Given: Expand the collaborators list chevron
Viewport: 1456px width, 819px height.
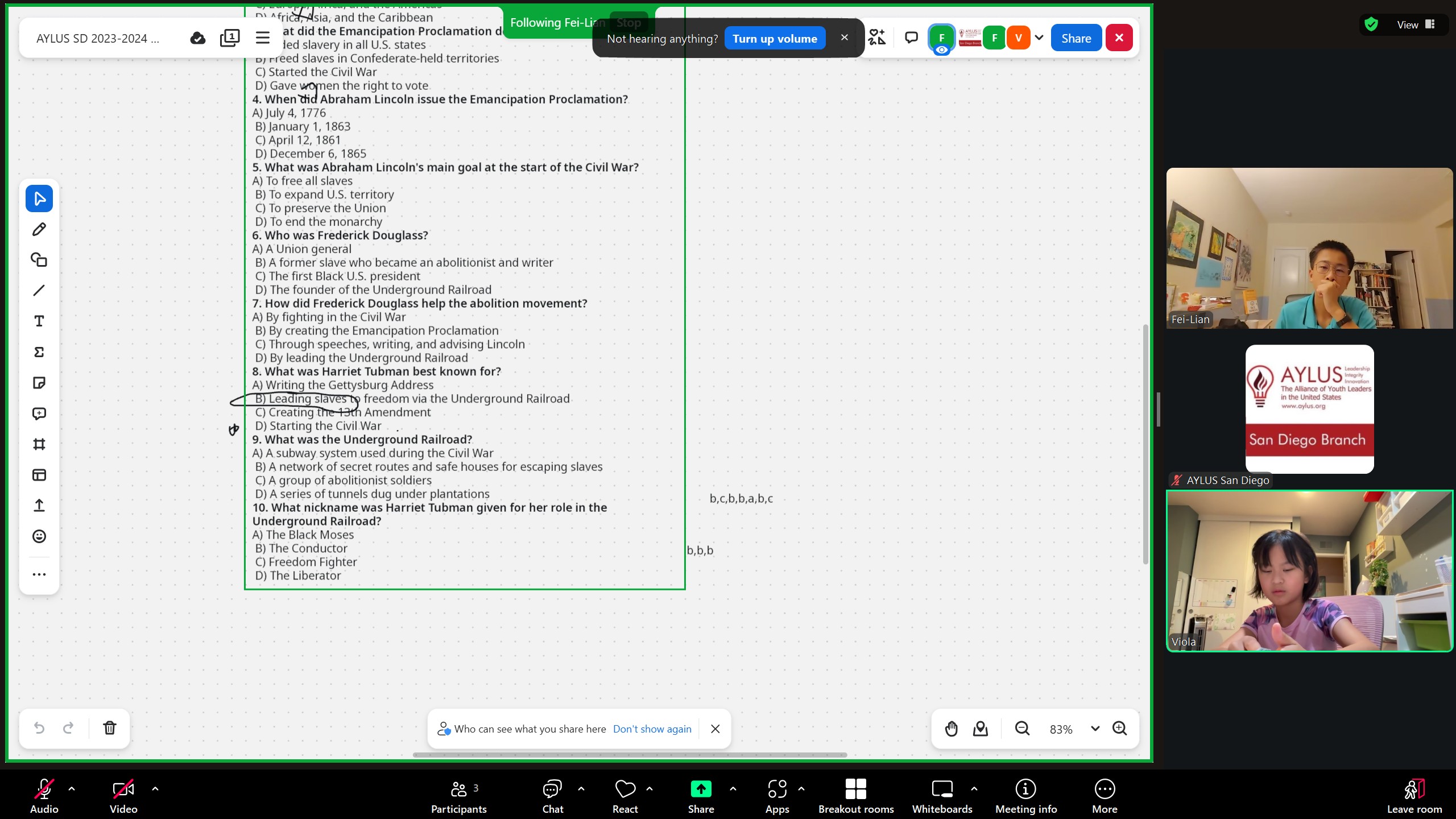Looking at the screenshot, I should point(1039,38).
